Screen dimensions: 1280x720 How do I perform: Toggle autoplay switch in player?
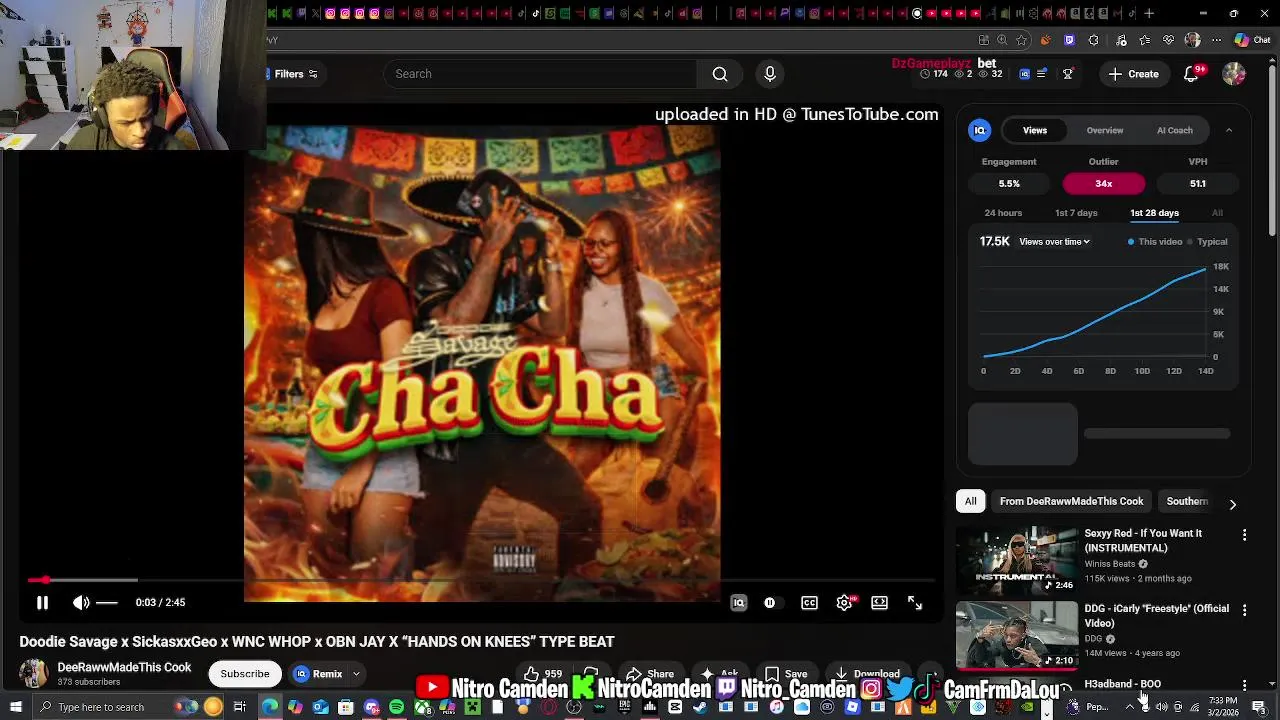point(770,603)
